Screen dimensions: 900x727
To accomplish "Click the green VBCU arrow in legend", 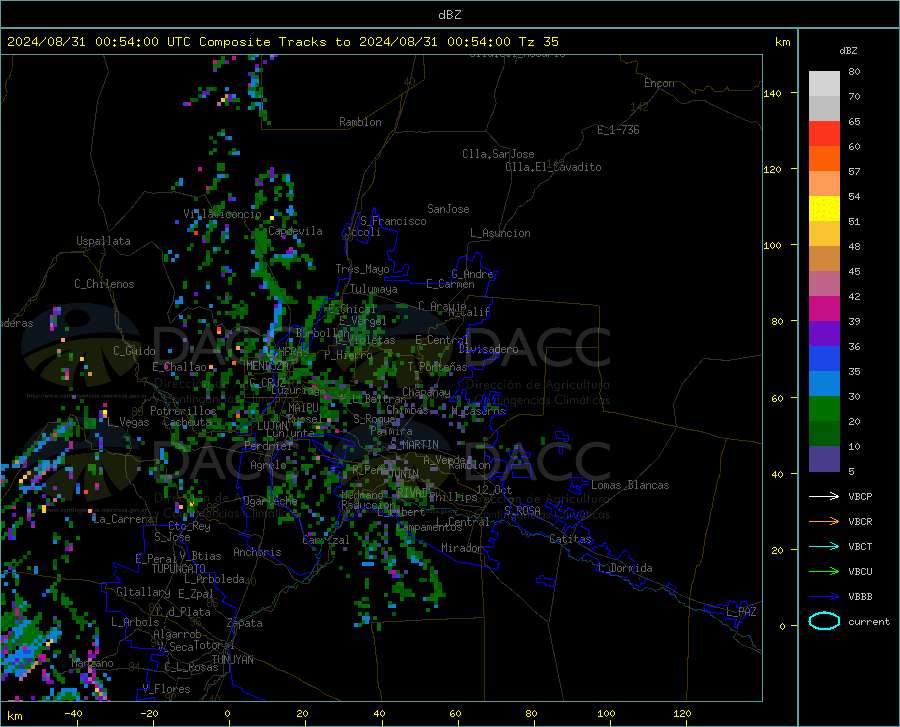I will [x=824, y=572].
